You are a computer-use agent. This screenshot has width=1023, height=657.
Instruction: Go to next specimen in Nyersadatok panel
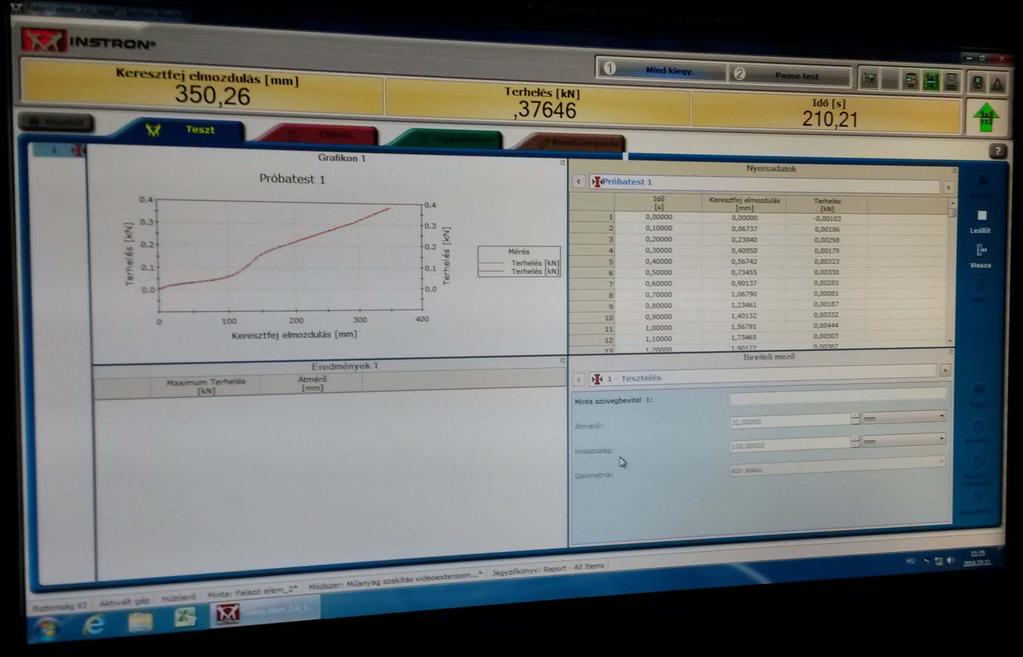[x=948, y=187]
